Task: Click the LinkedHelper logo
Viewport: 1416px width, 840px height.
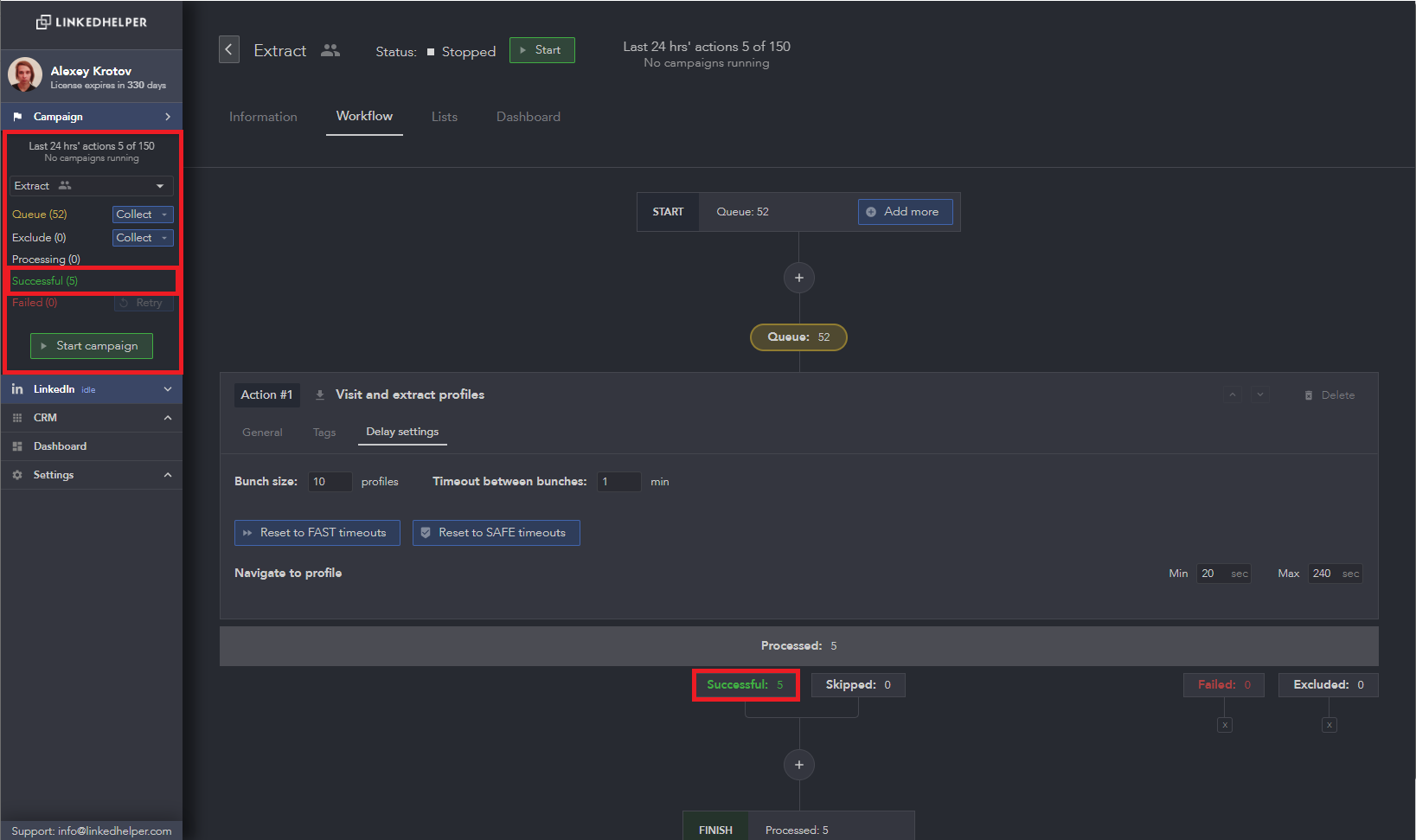Action: 92,22
